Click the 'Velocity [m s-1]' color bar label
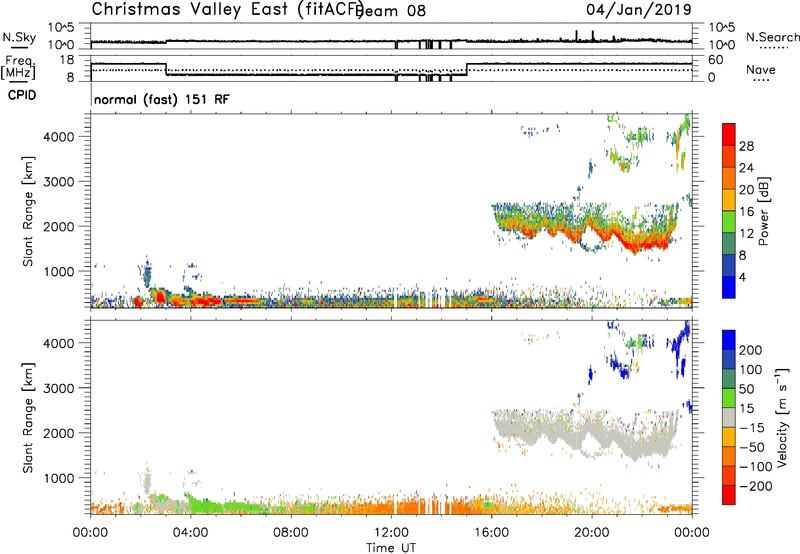 pos(782,418)
